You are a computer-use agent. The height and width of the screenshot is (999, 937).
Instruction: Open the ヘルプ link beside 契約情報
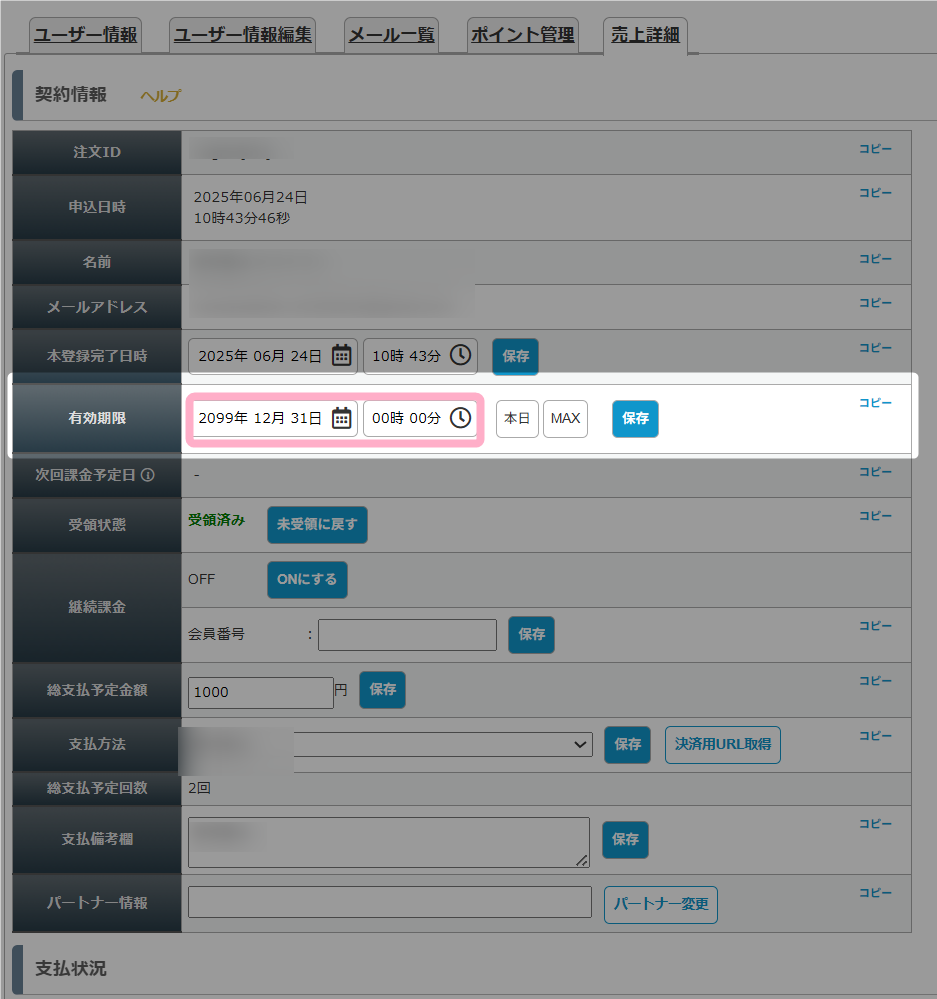161,96
